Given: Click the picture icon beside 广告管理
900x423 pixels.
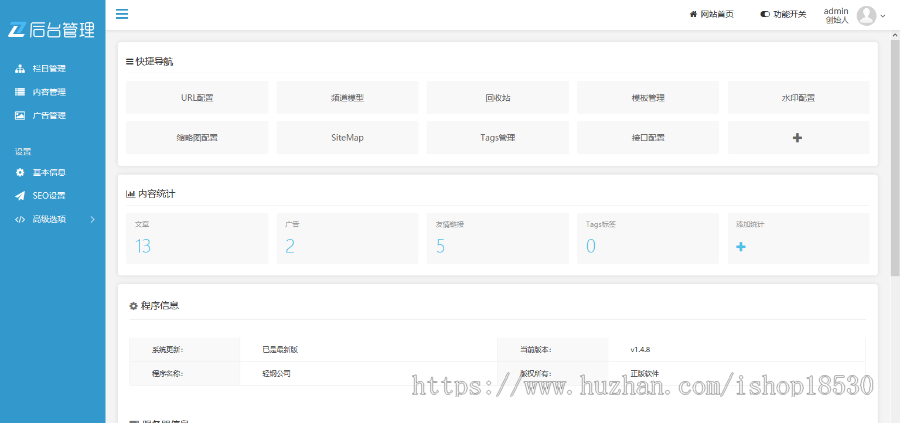Looking at the screenshot, I should [x=20, y=115].
